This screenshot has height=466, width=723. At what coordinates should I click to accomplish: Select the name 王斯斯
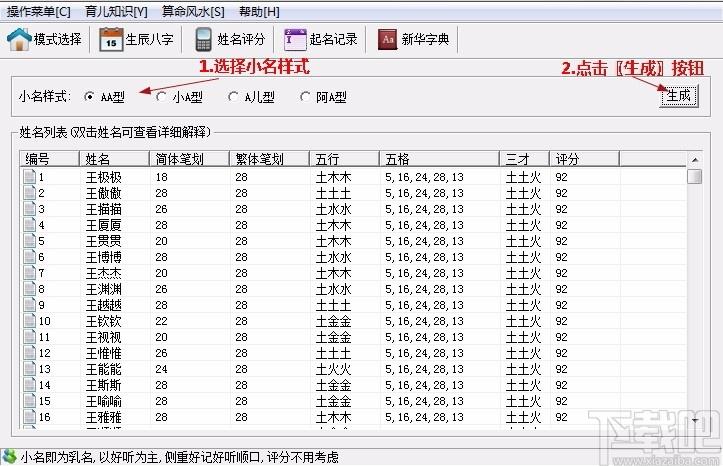(x=104, y=385)
